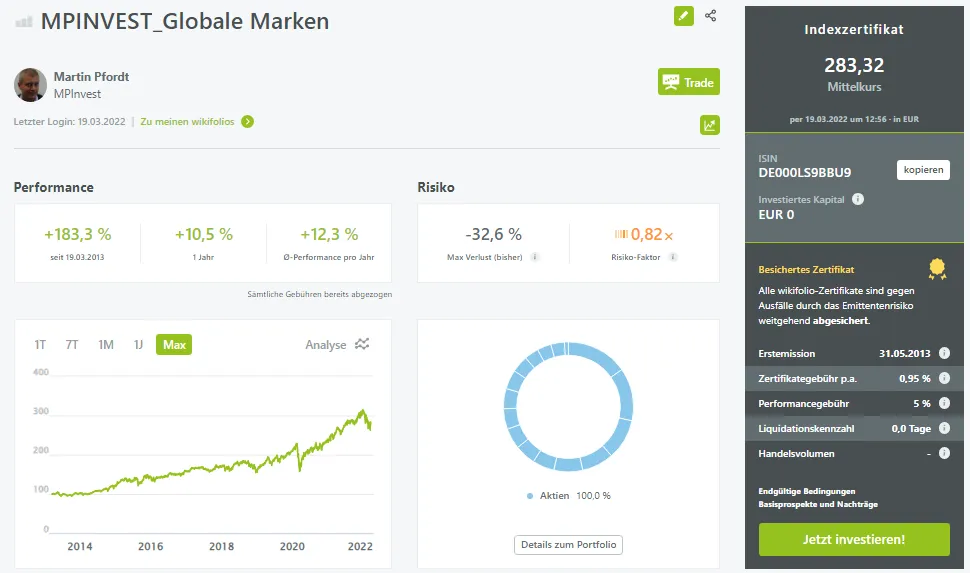
Task: Click info icon beside Investiertes Kapital
Action: 858,199
